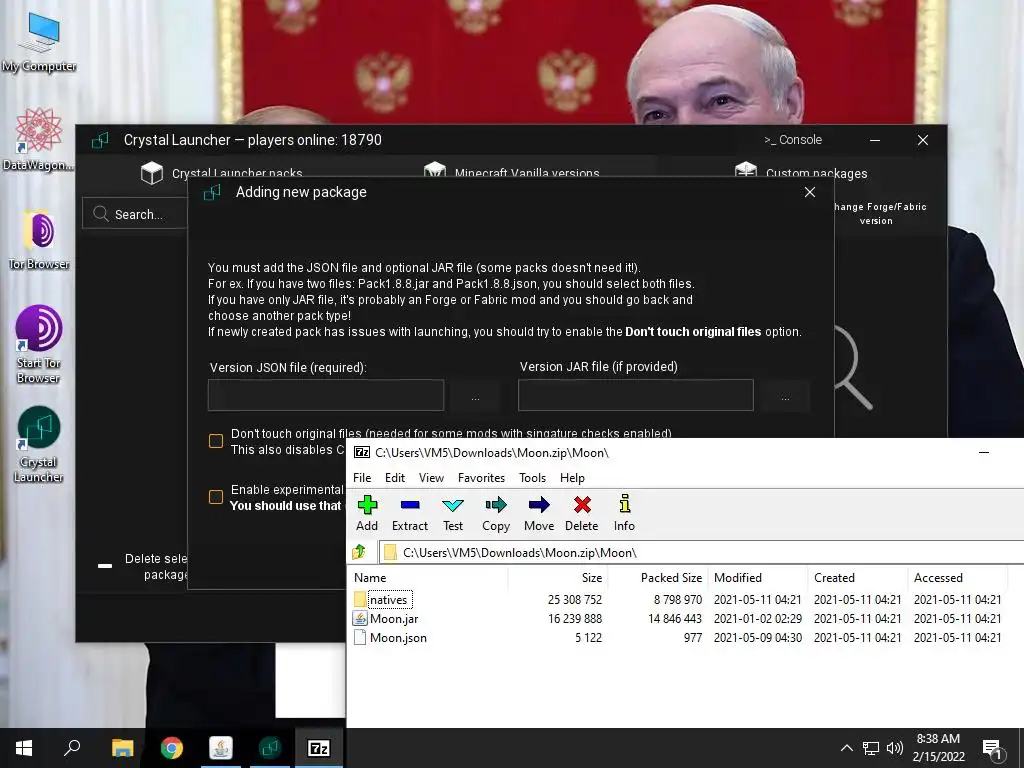Click the Version JAR file input field
Viewport: 1024px width, 768px height.
(635, 396)
